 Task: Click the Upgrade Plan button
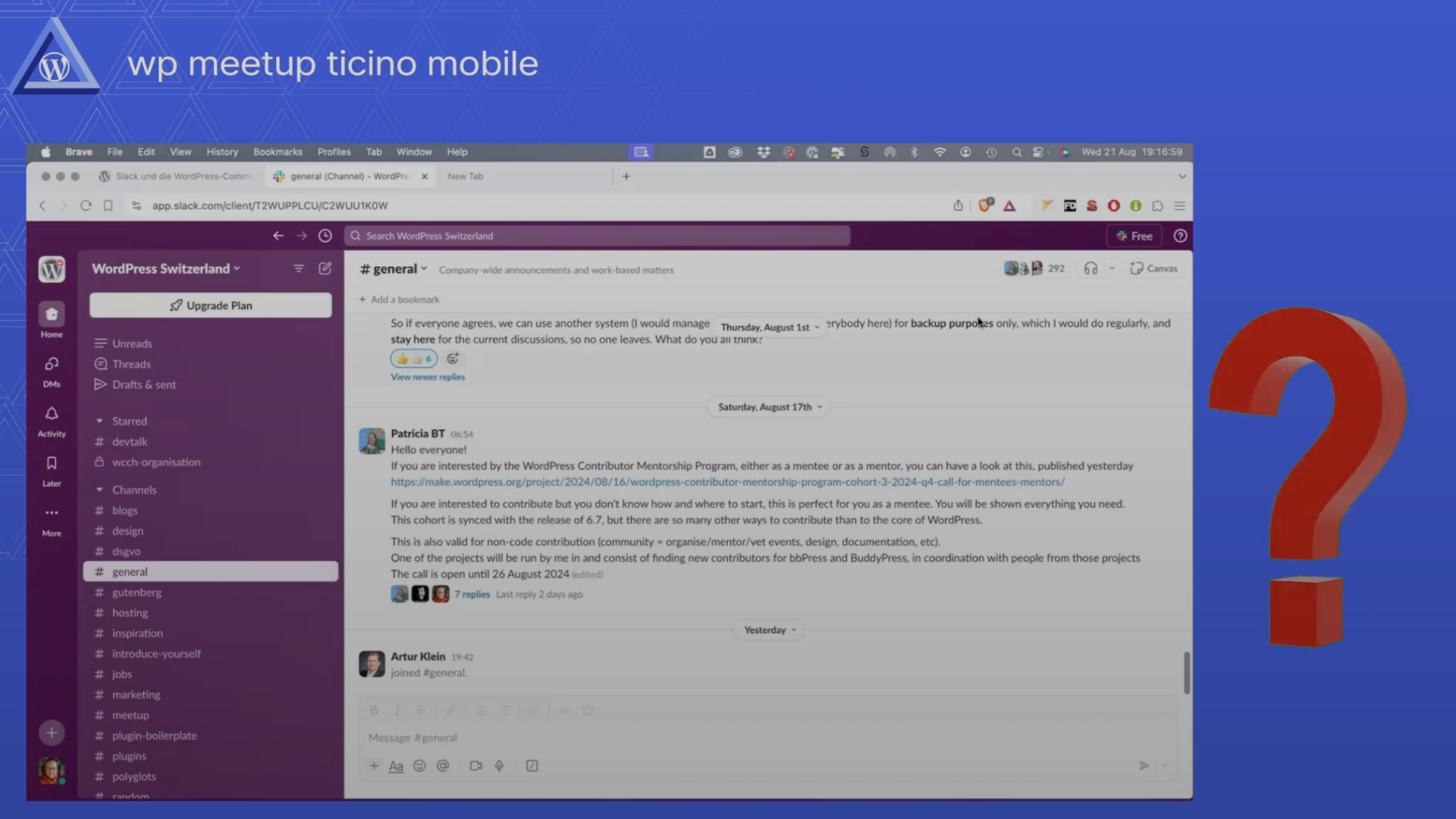210,305
